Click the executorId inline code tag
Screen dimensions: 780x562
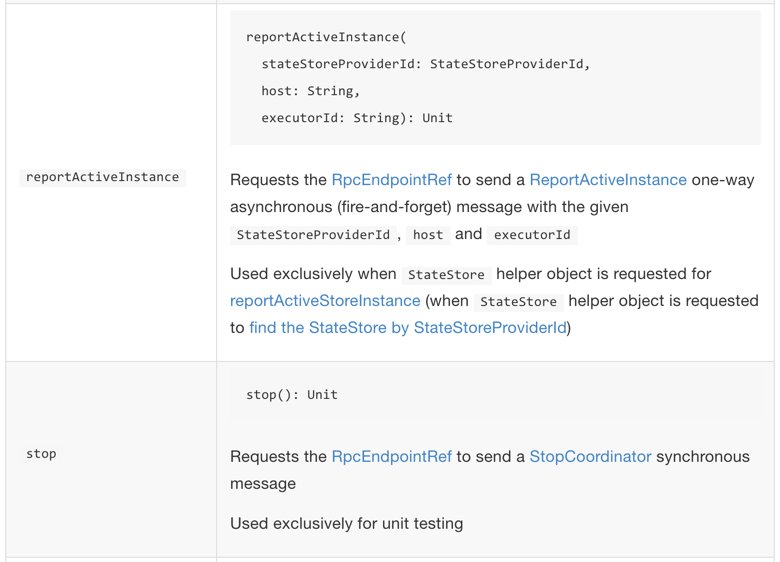(532, 235)
